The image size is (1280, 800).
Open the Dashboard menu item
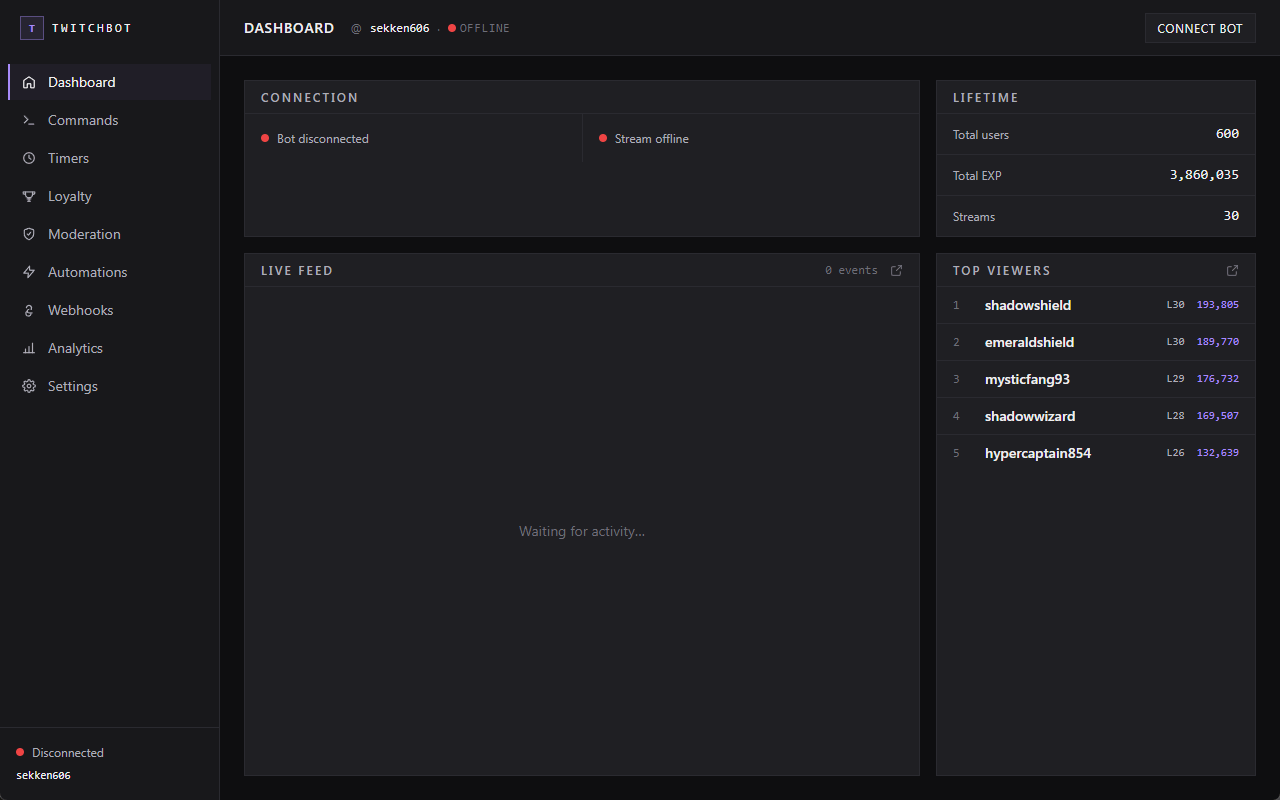tap(110, 82)
